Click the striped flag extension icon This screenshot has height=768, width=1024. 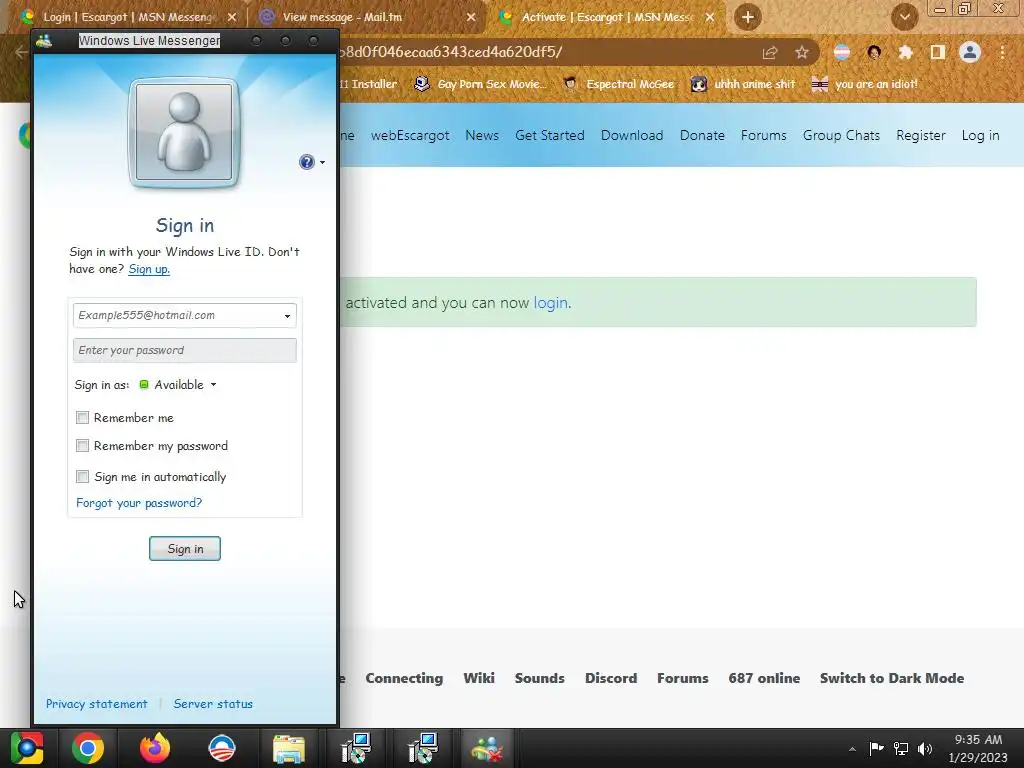pos(842,52)
